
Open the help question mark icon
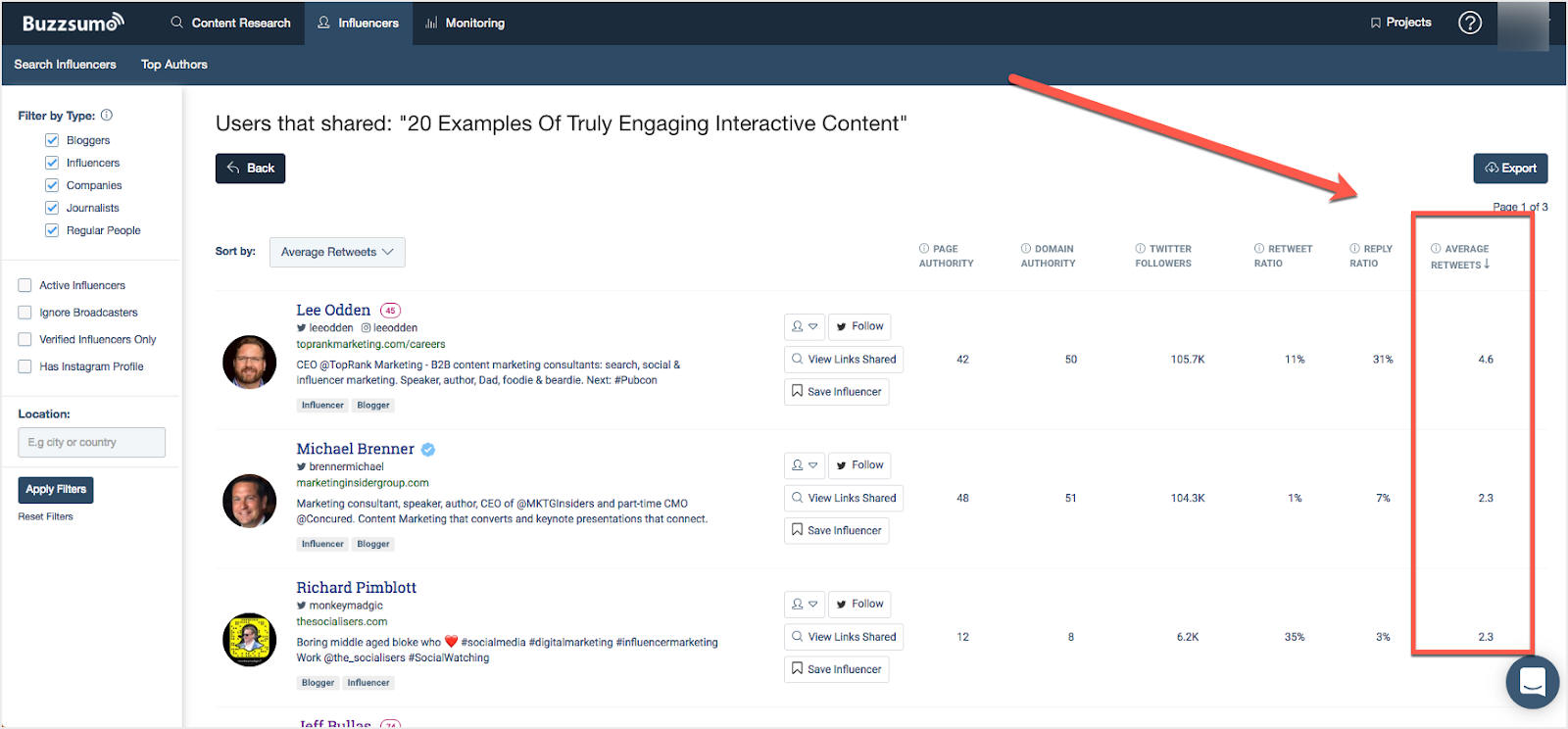(1470, 23)
